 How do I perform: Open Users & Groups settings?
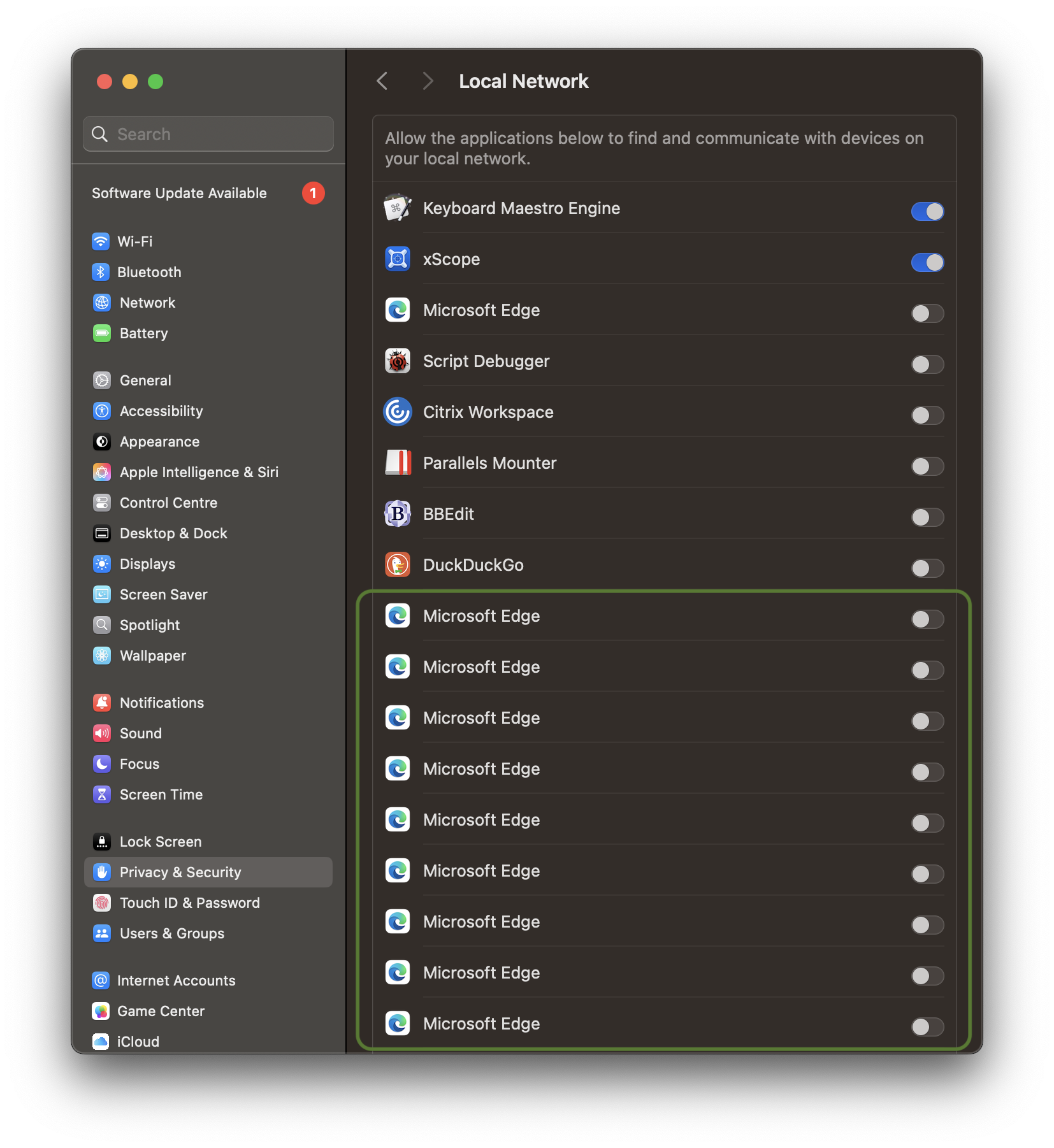tap(208, 933)
